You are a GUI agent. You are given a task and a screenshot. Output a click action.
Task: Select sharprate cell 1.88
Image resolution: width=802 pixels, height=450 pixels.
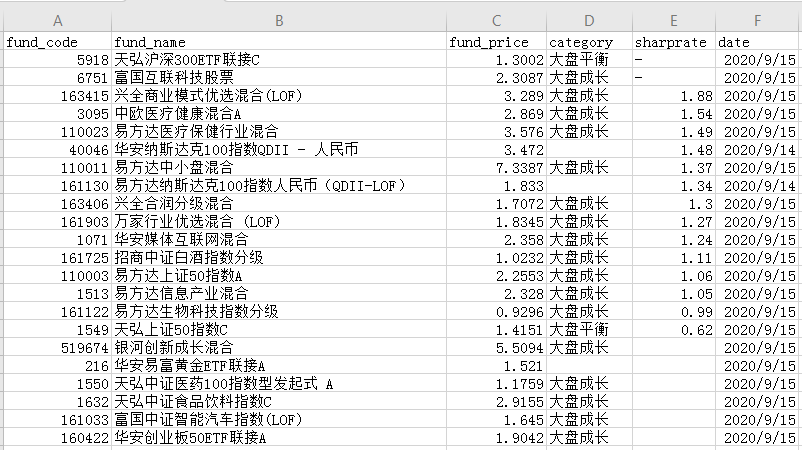click(674, 95)
